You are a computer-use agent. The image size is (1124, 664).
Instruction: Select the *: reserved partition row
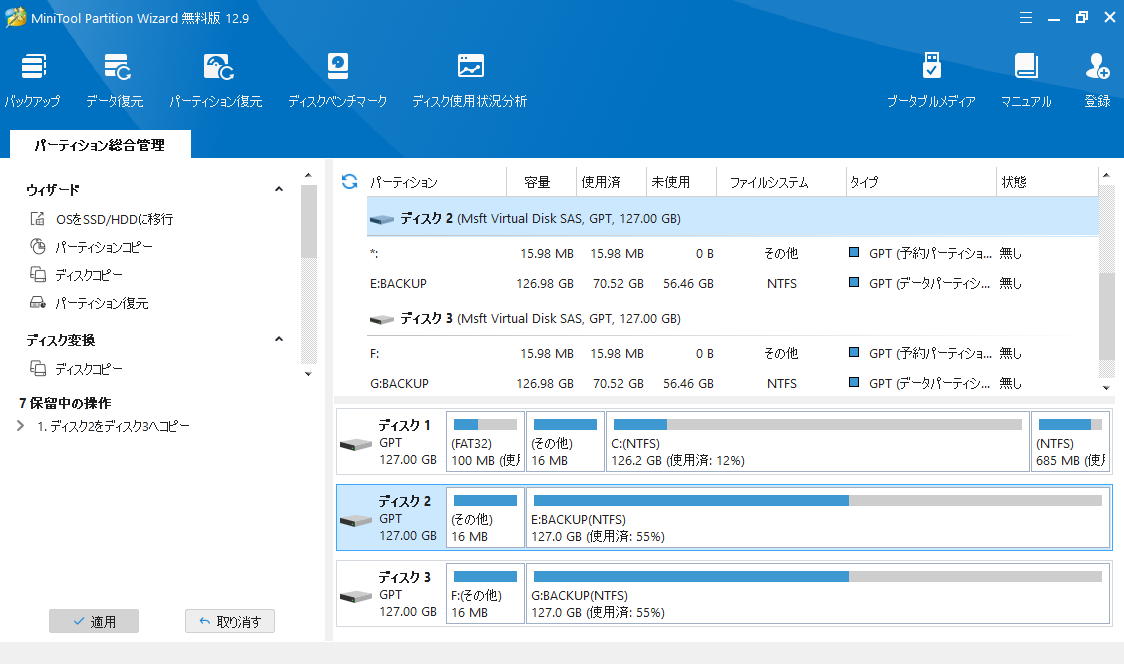click(732, 253)
